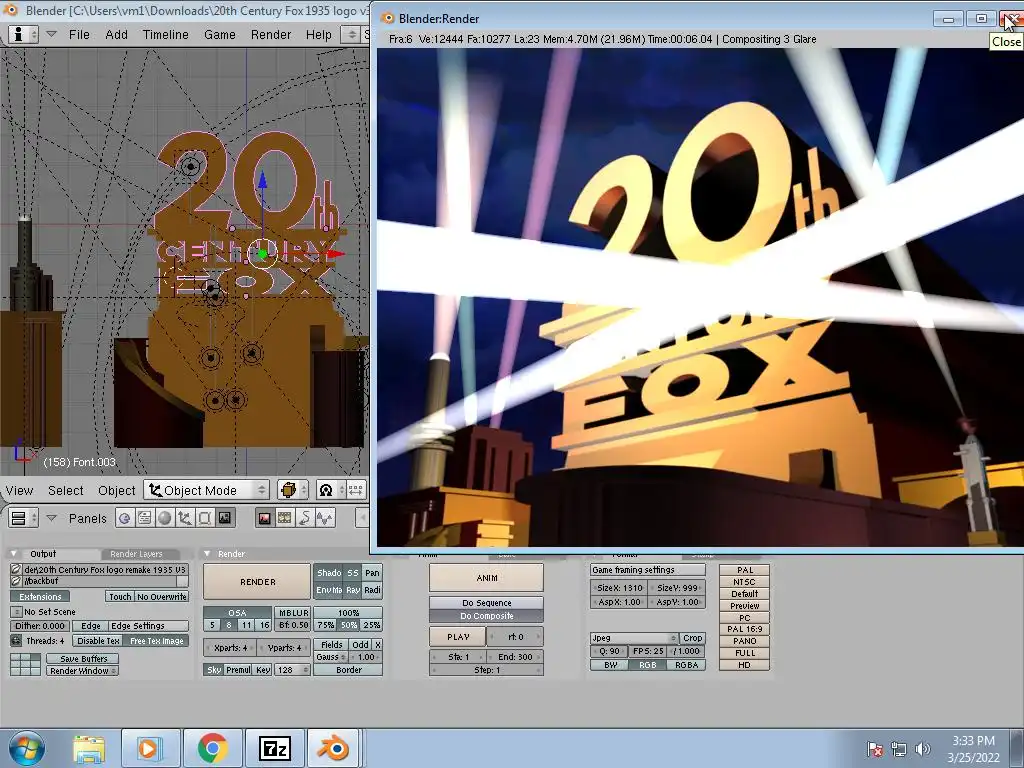
Task: Toggle Free Tex Image option
Action: [x=157, y=641]
